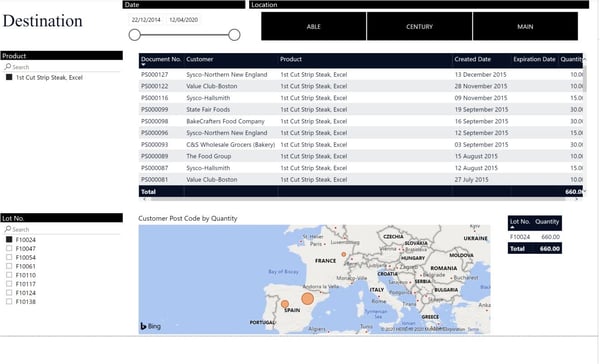Select document PS000089 cell
The image size is (600, 364).
click(155, 156)
